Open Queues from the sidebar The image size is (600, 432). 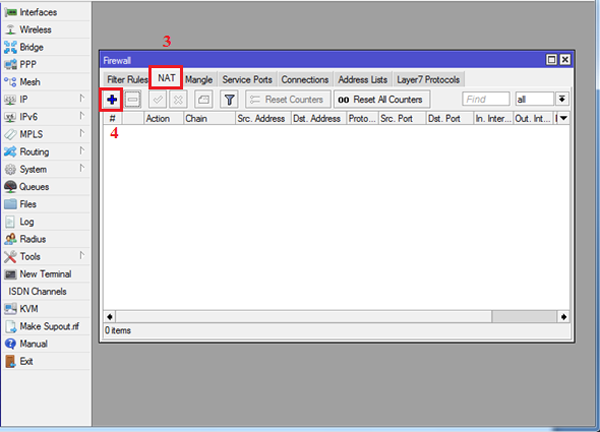point(34,187)
